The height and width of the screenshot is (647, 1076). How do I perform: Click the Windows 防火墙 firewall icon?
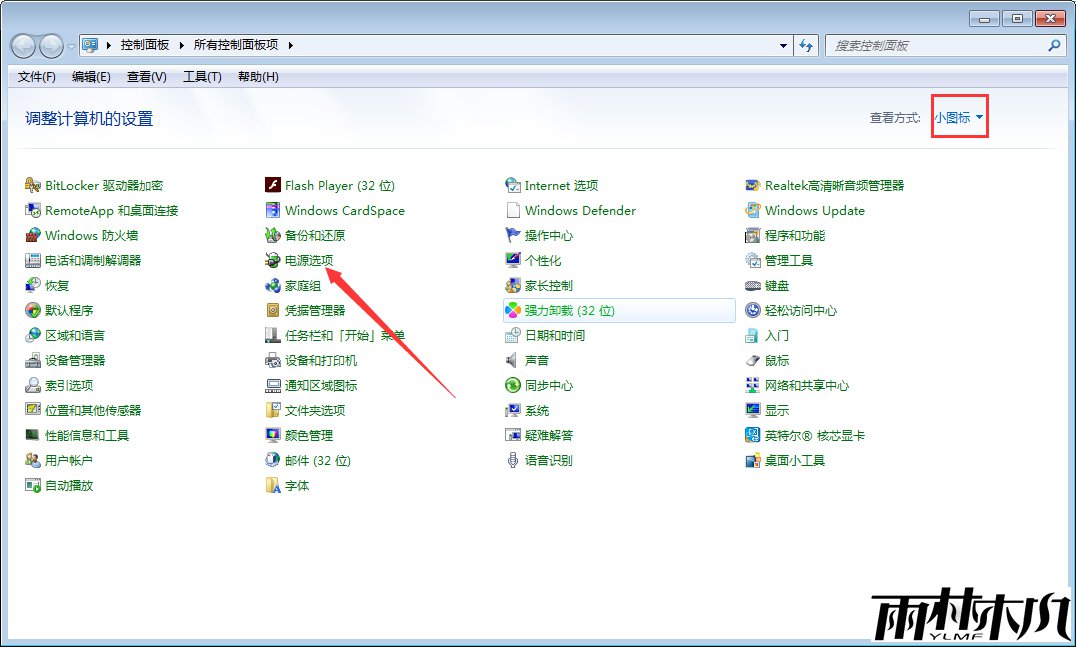pyautogui.click(x=33, y=236)
